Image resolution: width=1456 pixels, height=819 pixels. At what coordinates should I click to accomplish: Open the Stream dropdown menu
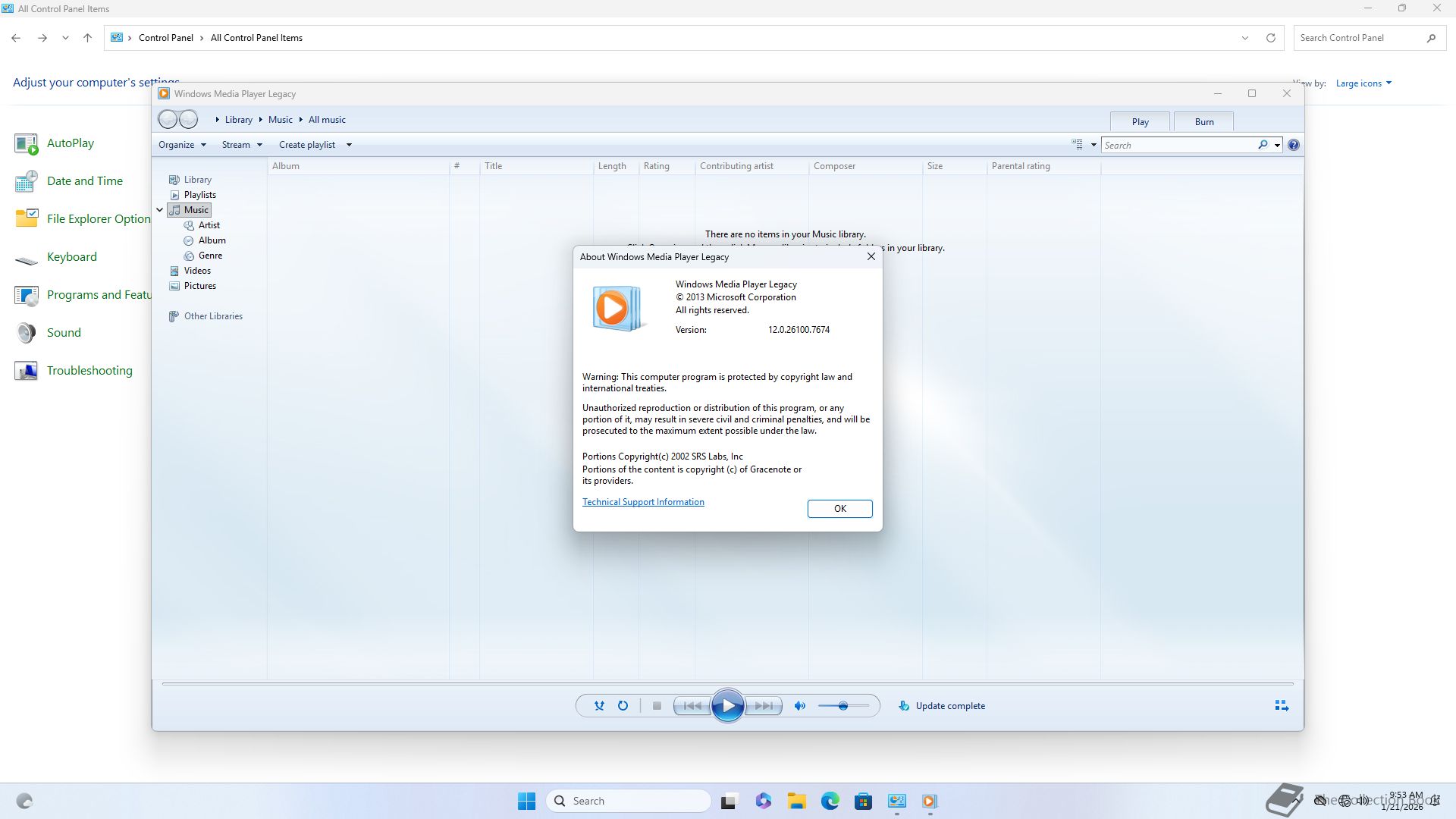tap(241, 145)
